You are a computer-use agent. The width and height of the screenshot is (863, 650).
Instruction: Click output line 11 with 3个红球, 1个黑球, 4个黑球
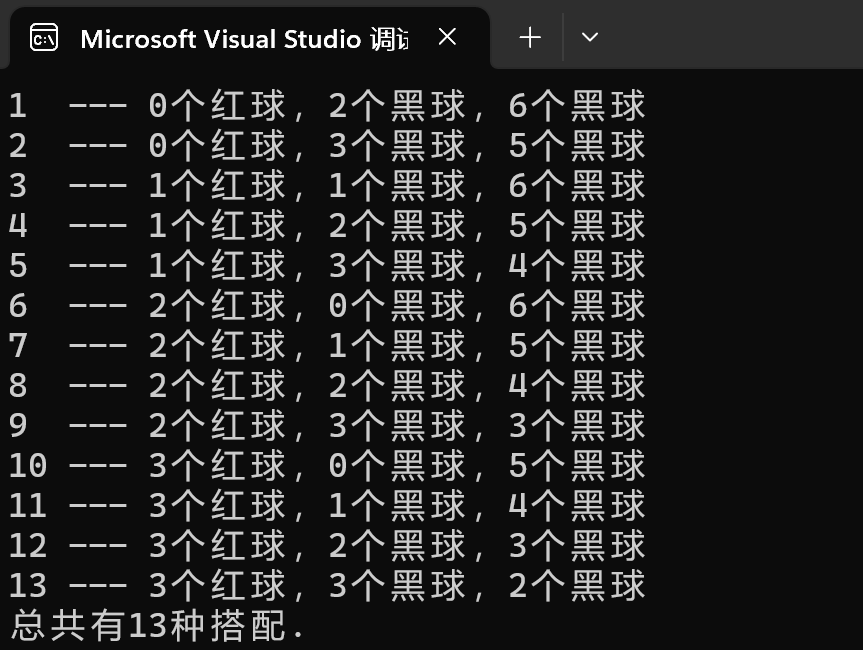(327, 505)
